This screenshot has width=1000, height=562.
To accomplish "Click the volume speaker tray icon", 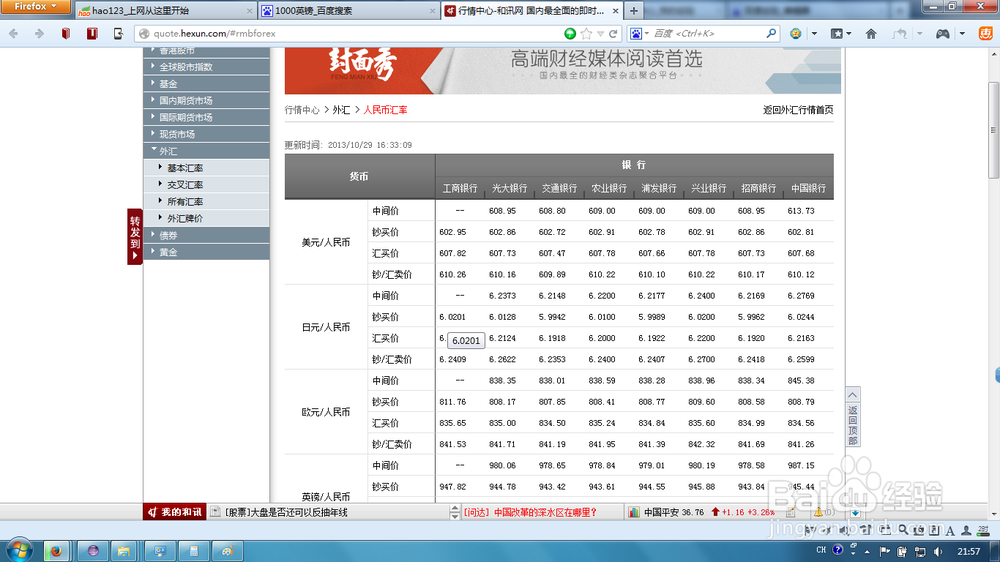I will click(x=938, y=551).
